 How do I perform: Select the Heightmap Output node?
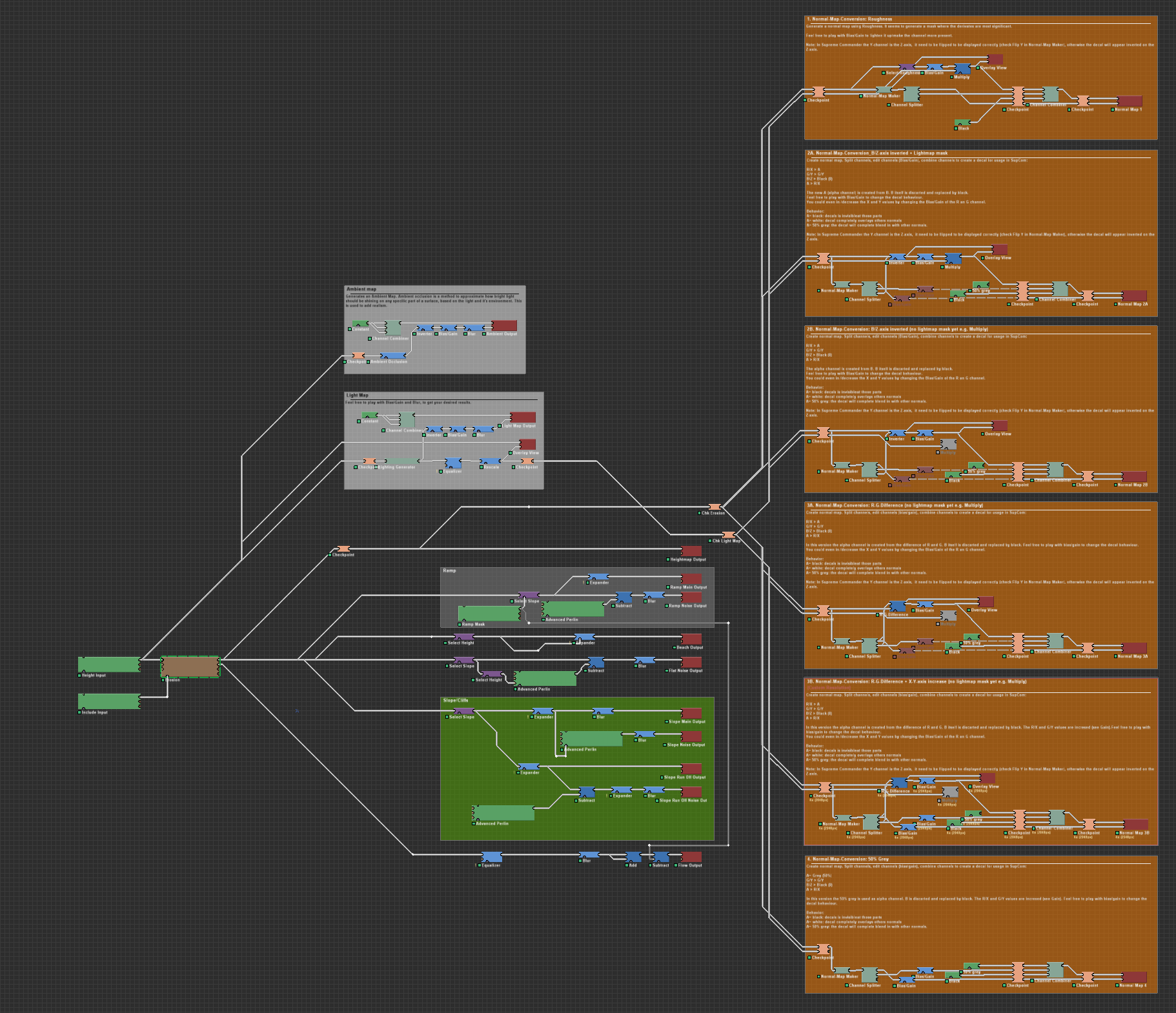click(x=692, y=550)
